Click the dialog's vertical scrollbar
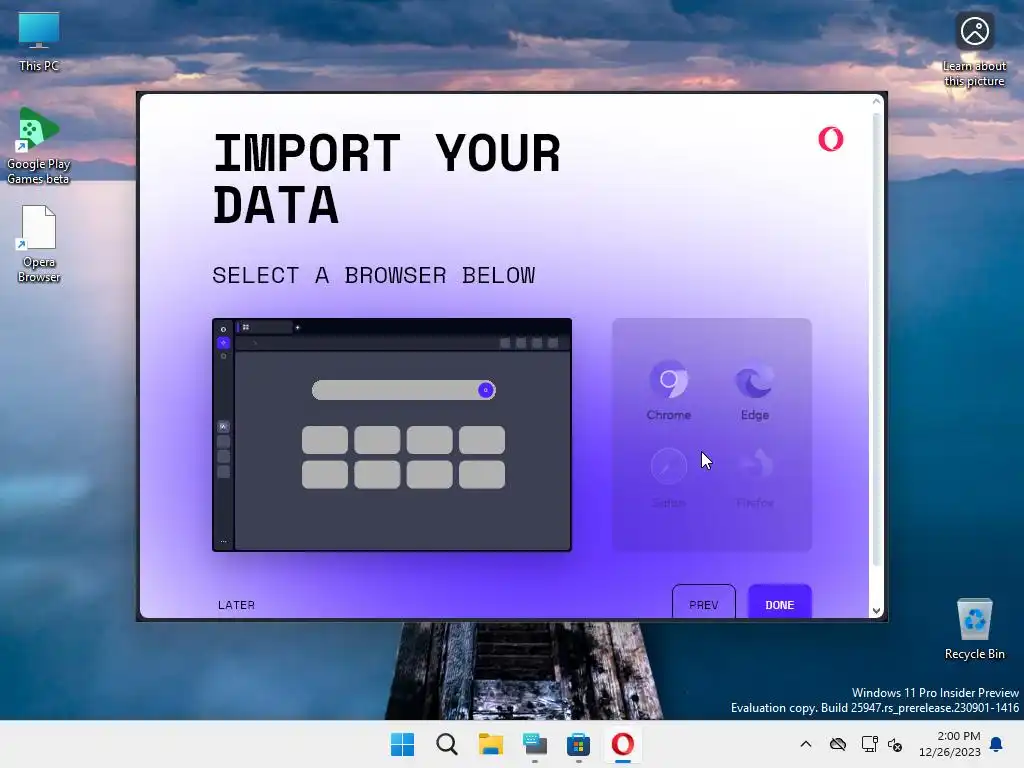Viewport: 1024px width, 768px height. coord(876,340)
